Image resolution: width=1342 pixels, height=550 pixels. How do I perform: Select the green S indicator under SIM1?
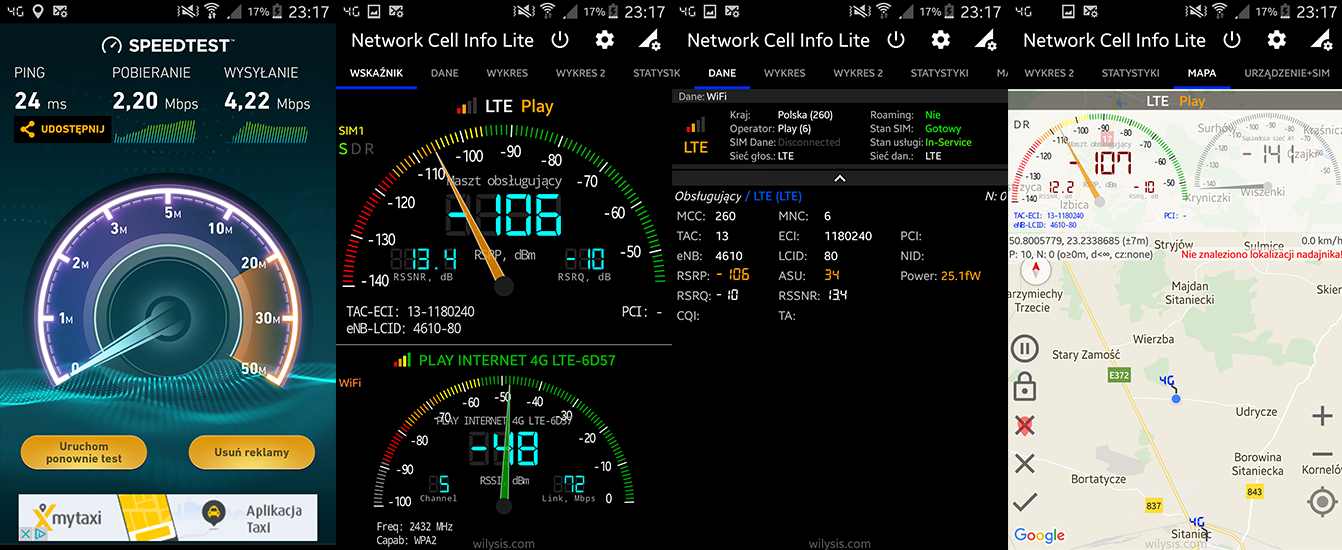(x=343, y=149)
